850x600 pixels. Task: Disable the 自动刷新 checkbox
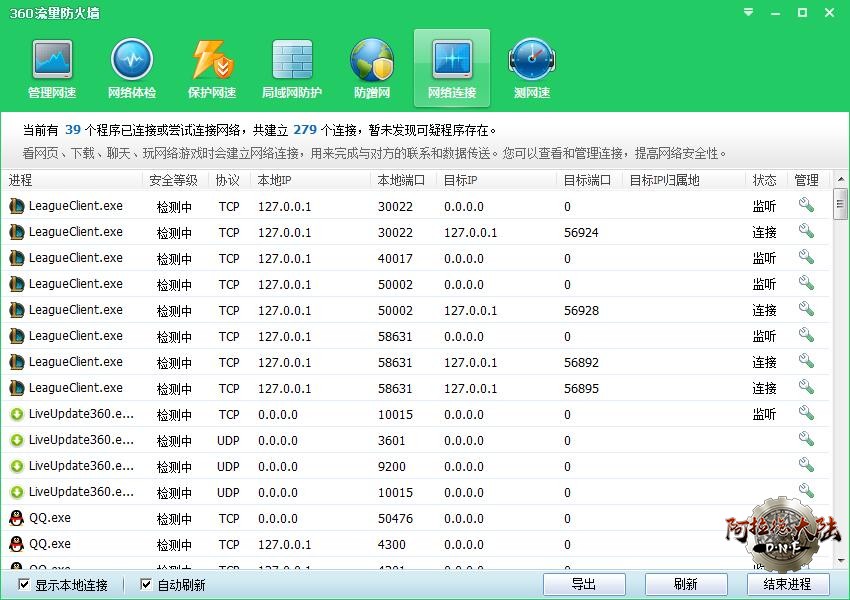[x=146, y=585]
